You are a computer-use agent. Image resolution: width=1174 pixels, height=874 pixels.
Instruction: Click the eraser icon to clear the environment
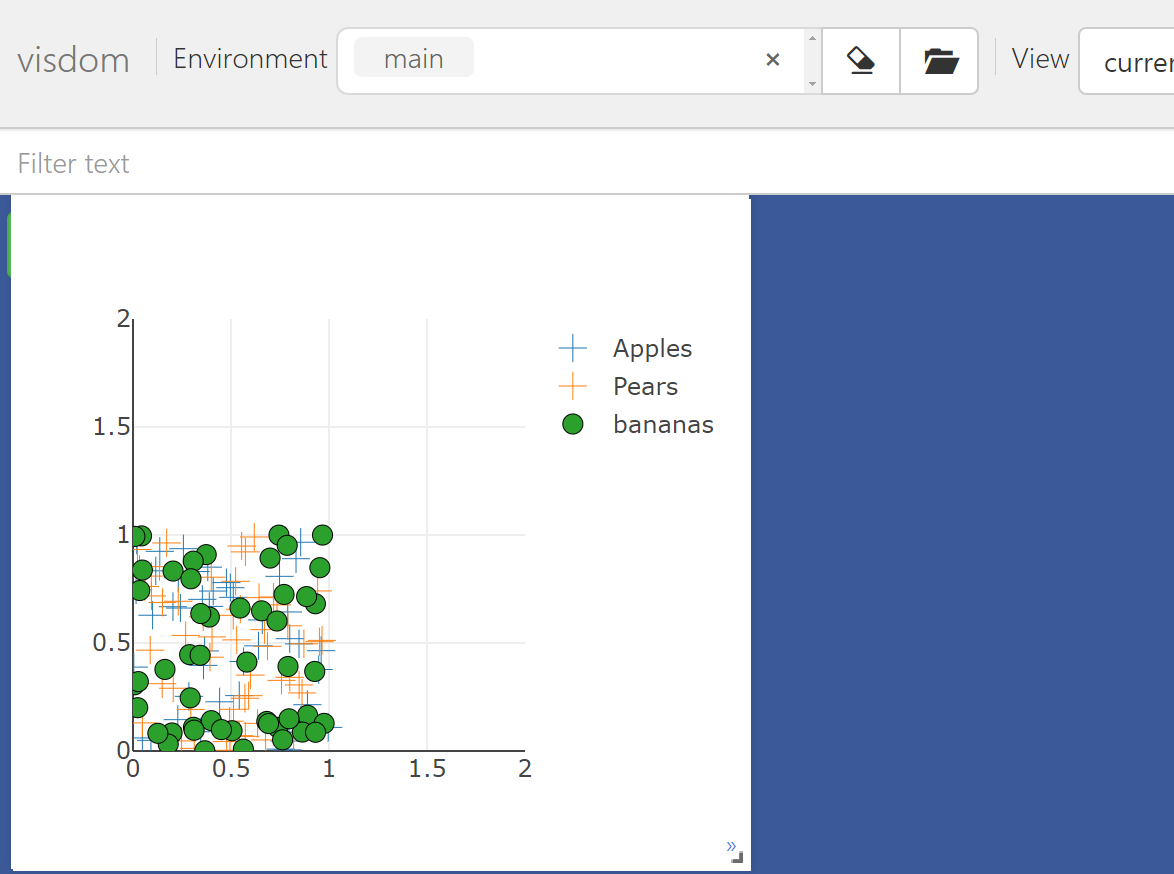click(861, 61)
